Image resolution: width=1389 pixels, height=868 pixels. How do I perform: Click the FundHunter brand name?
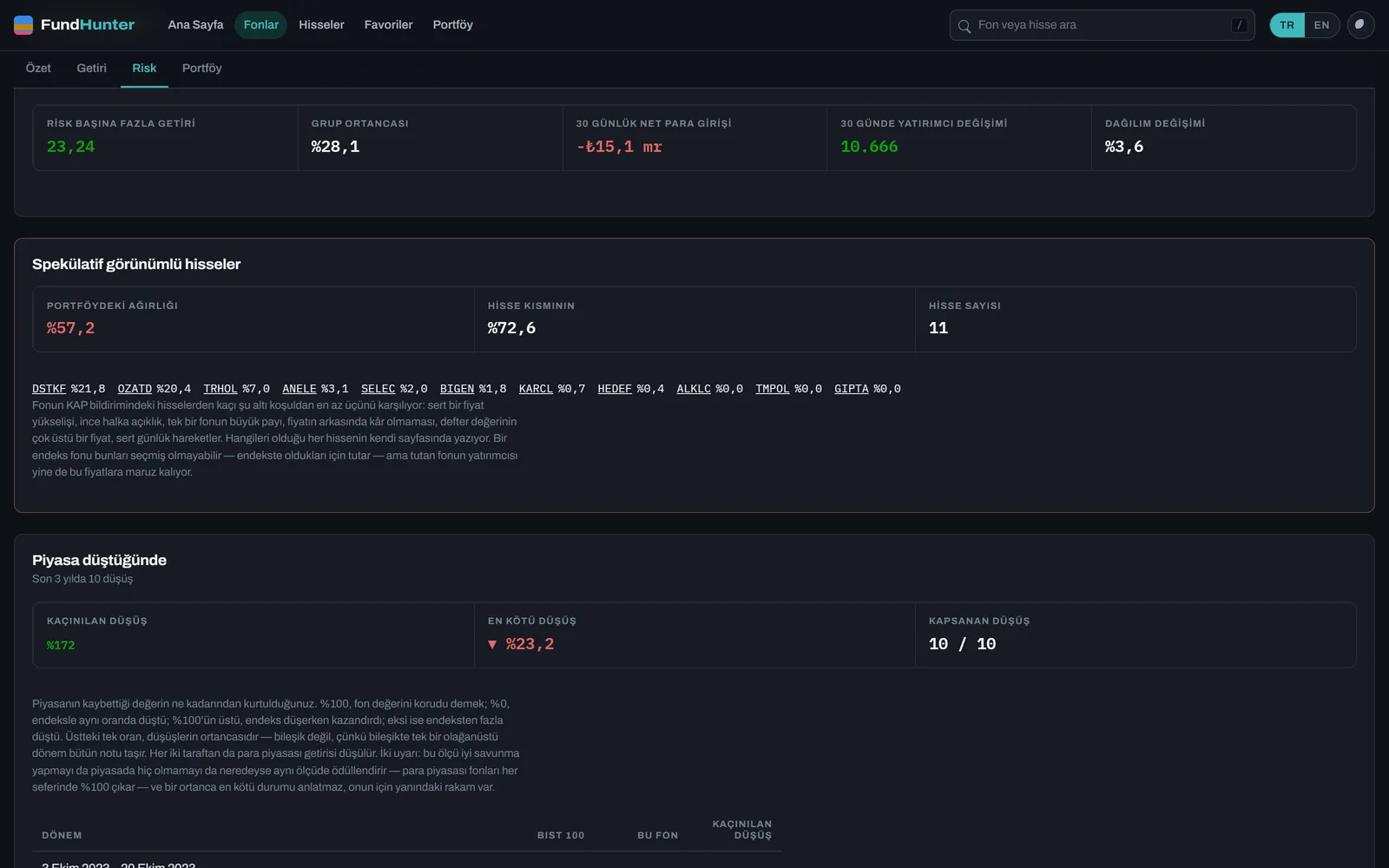tap(88, 24)
